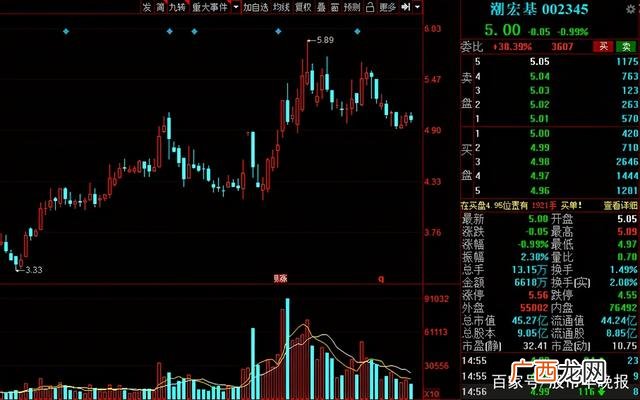Click the big price 5.00 in header
640x400 pixels.
[x=502, y=30]
